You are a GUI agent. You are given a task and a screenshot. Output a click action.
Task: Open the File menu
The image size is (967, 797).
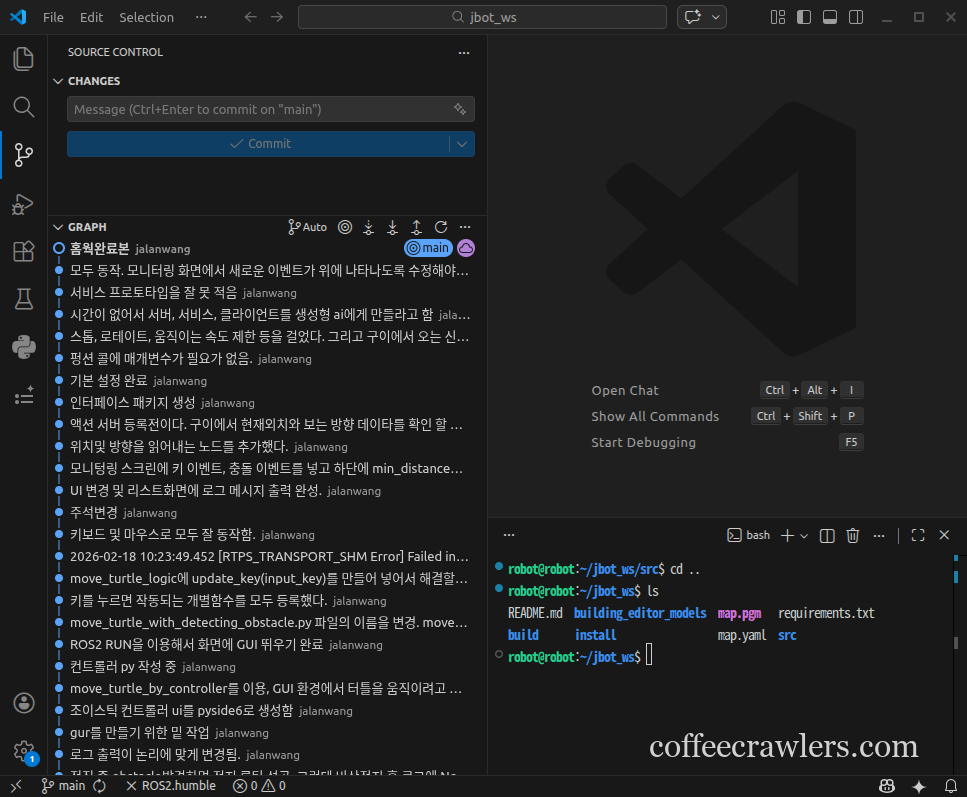pyautogui.click(x=53, y=17)
